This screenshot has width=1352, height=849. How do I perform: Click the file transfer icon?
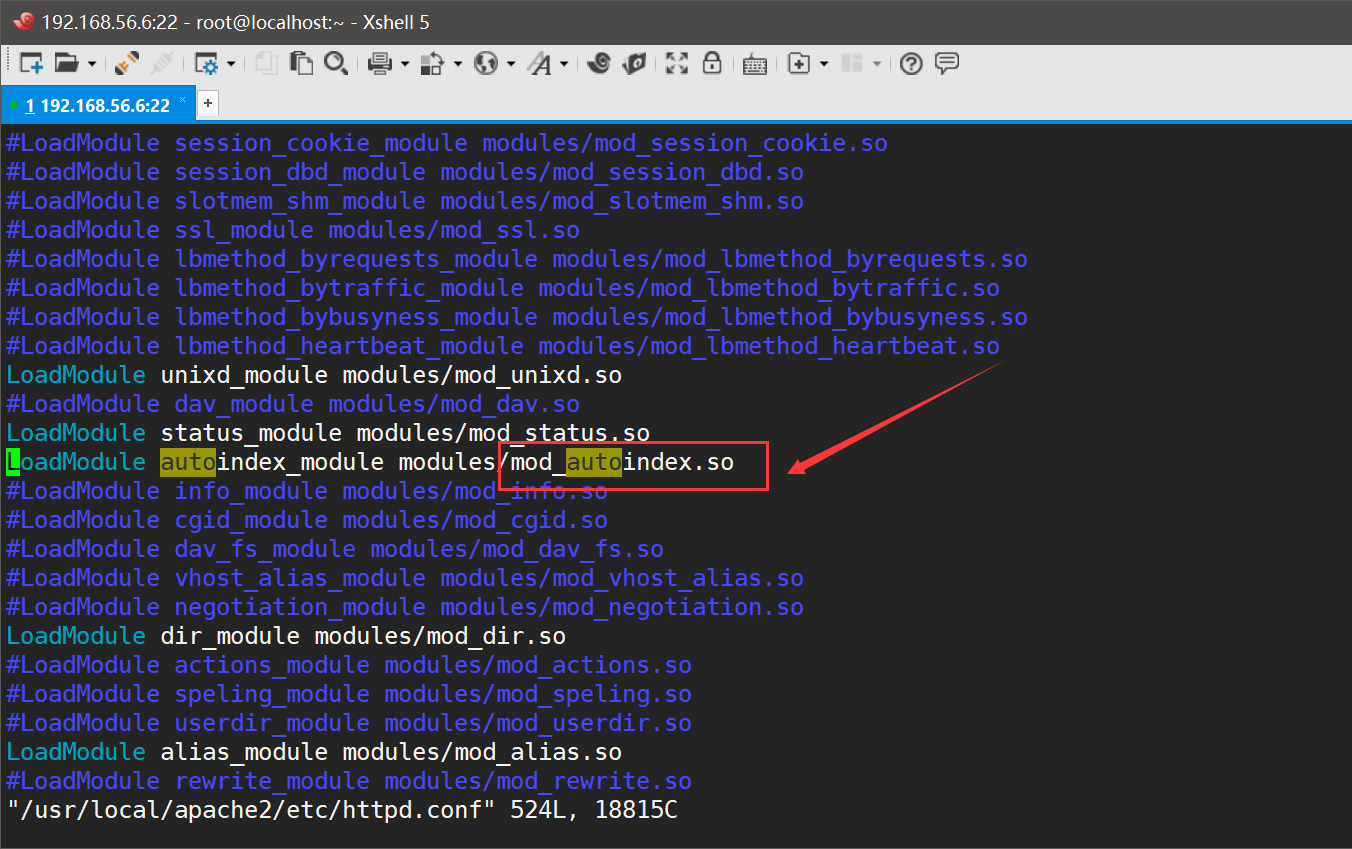coord(432,64)
